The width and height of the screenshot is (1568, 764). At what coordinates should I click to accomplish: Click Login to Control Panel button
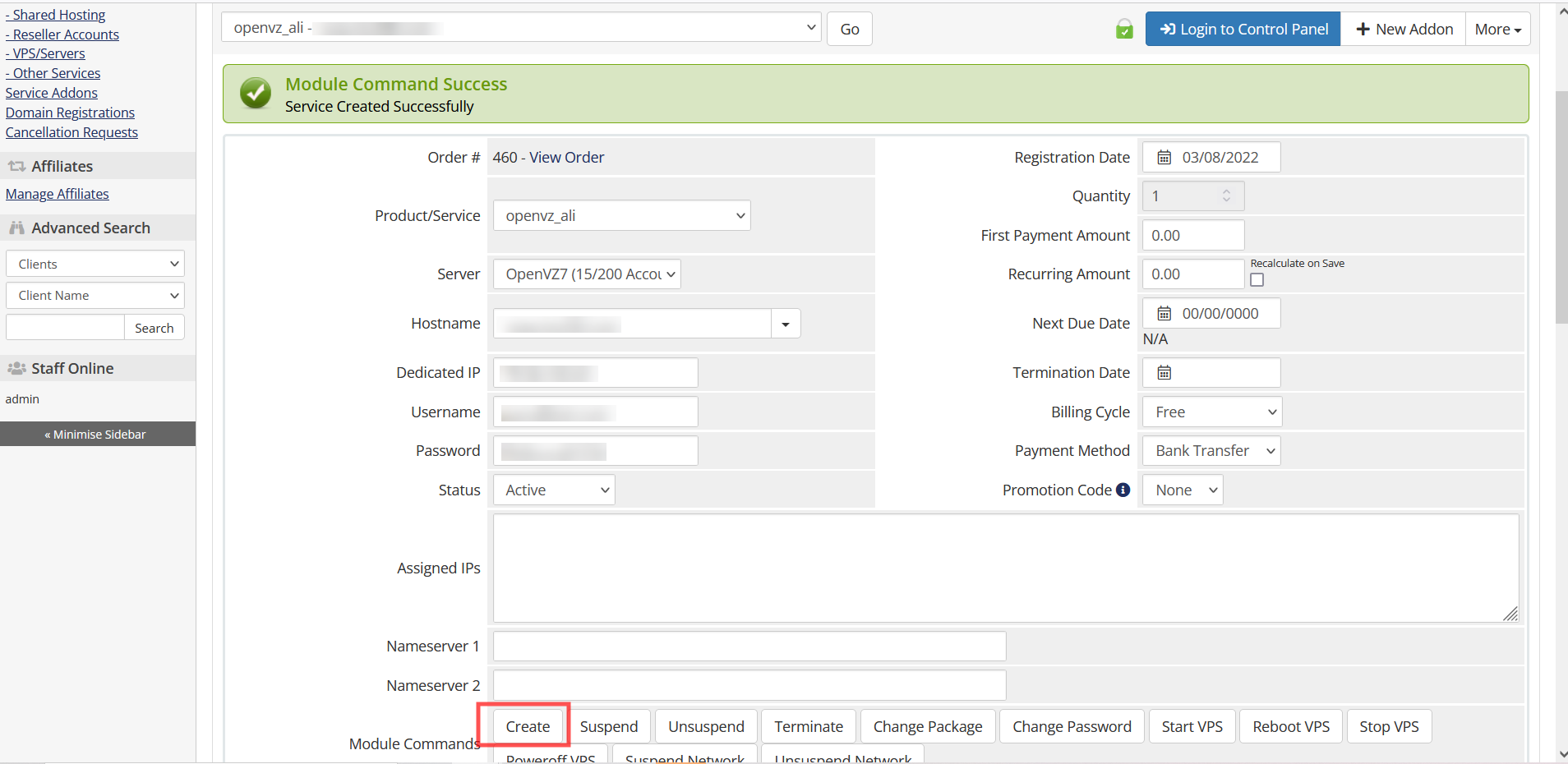(1243, 30)
